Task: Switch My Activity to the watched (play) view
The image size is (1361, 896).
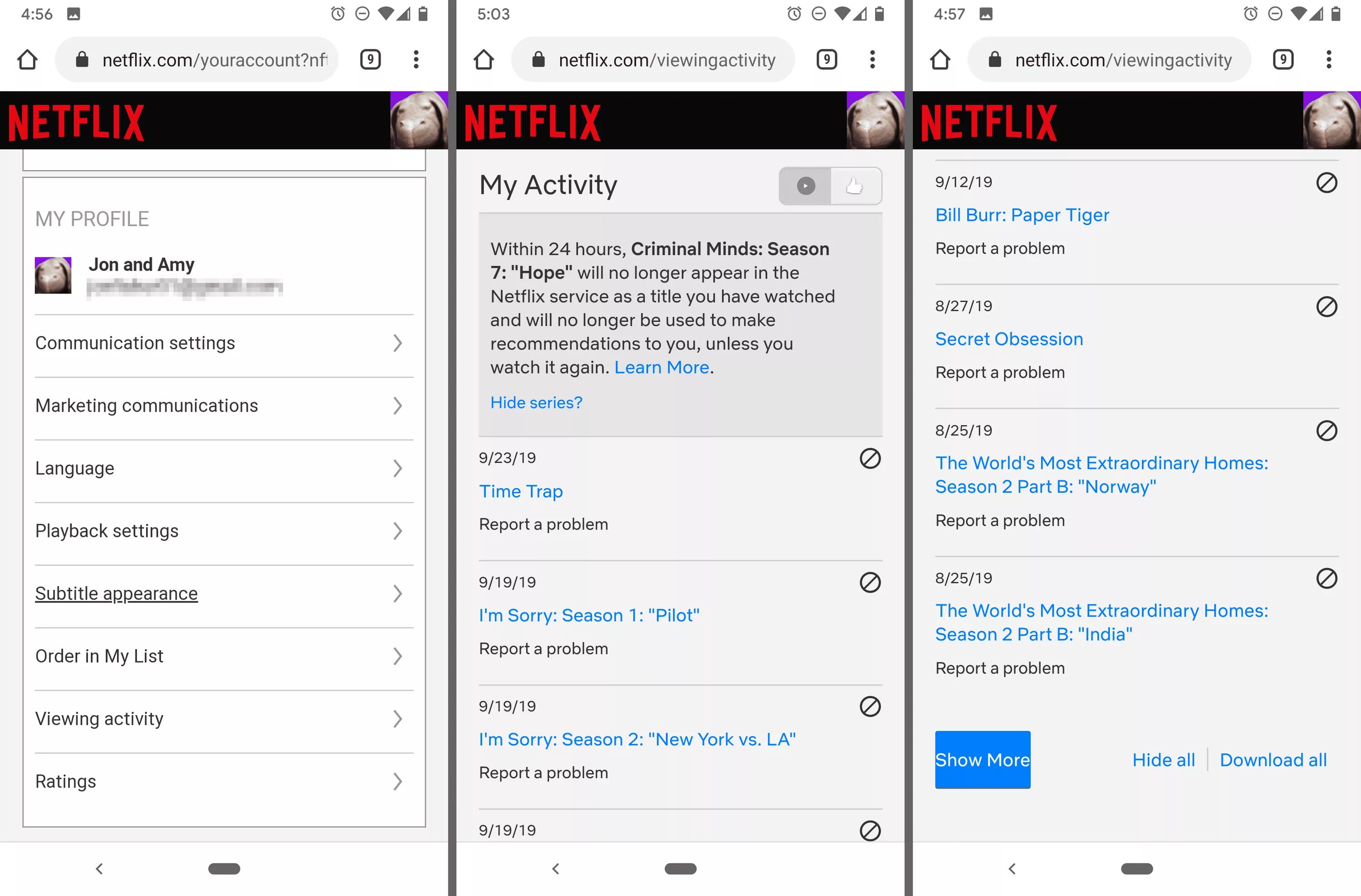Action: (805, 186)
